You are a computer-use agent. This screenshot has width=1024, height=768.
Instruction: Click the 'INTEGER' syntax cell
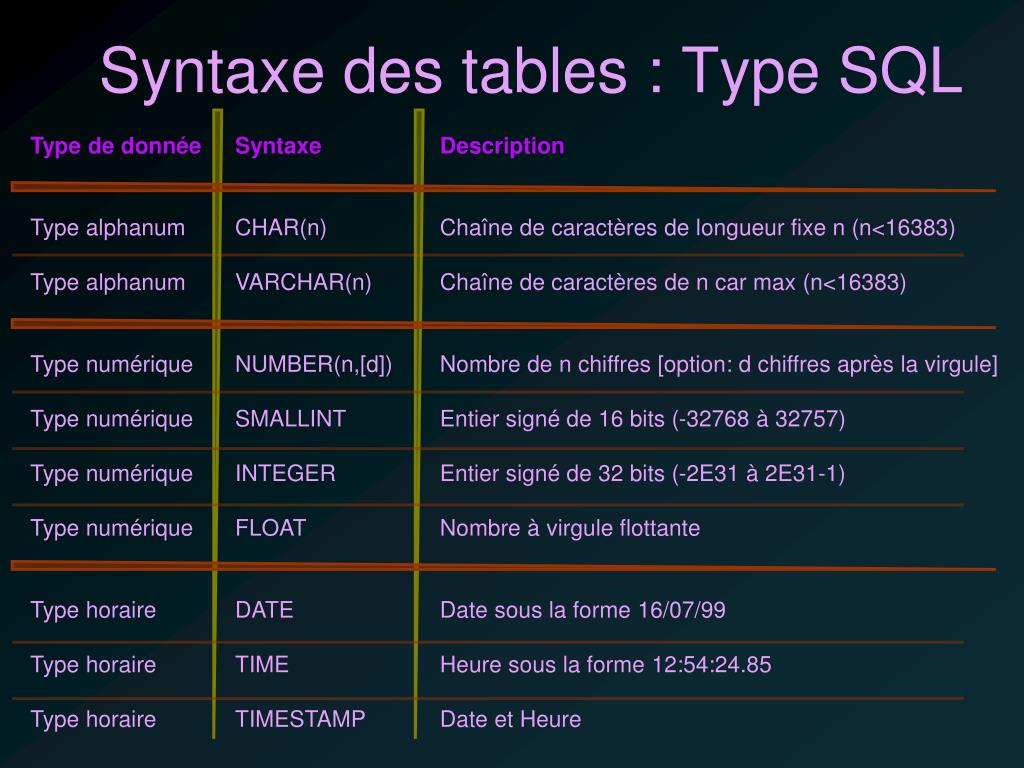click(285, 473)
